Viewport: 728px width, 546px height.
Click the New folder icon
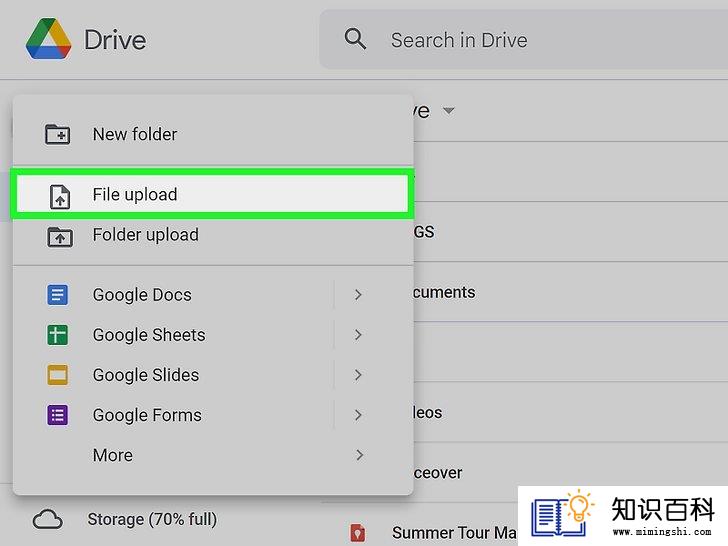point(58,135)
